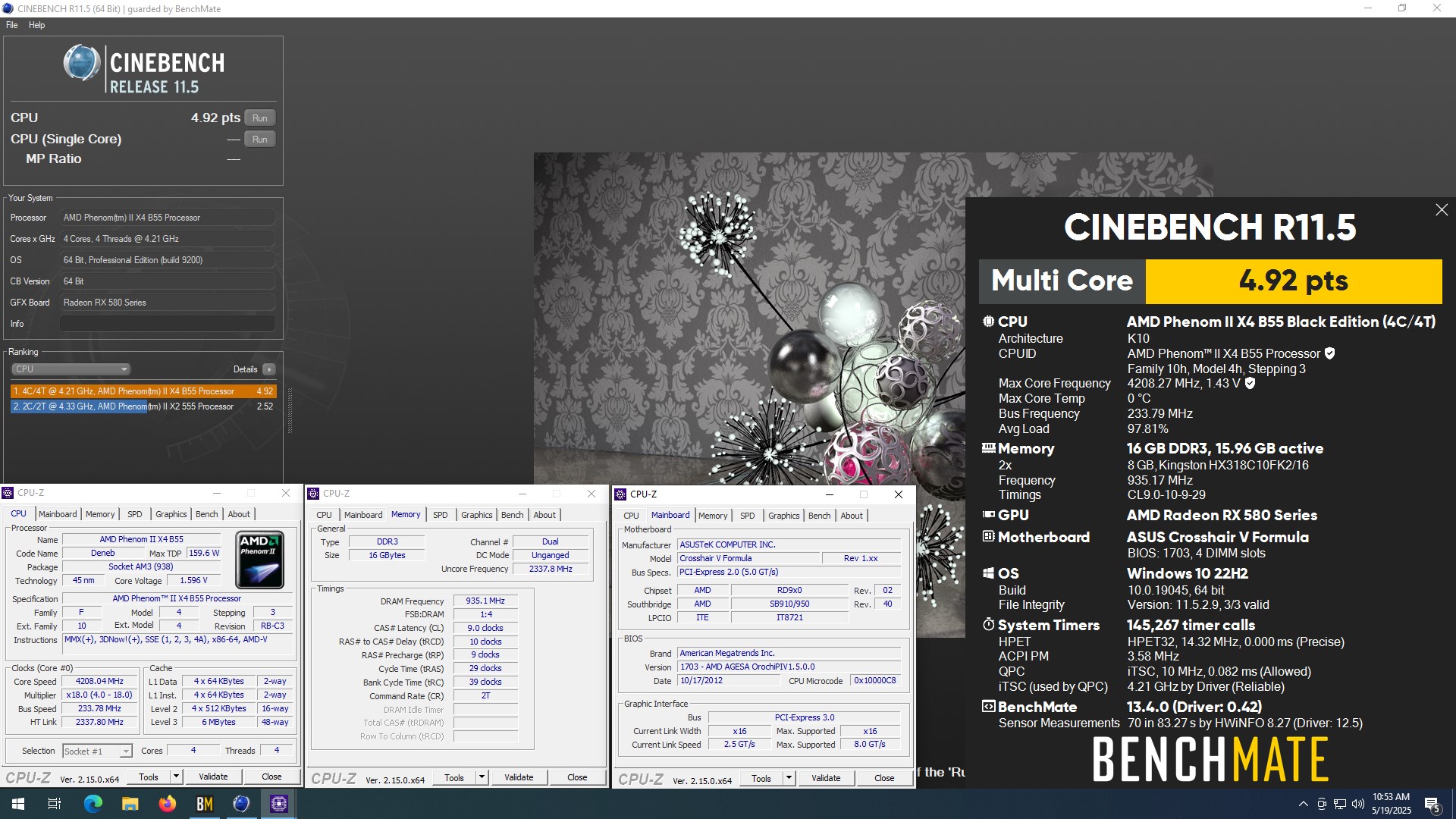Click Cinebench panel resize grip handle
This screenshot has height=819, width=1456.
click(290, 410)
